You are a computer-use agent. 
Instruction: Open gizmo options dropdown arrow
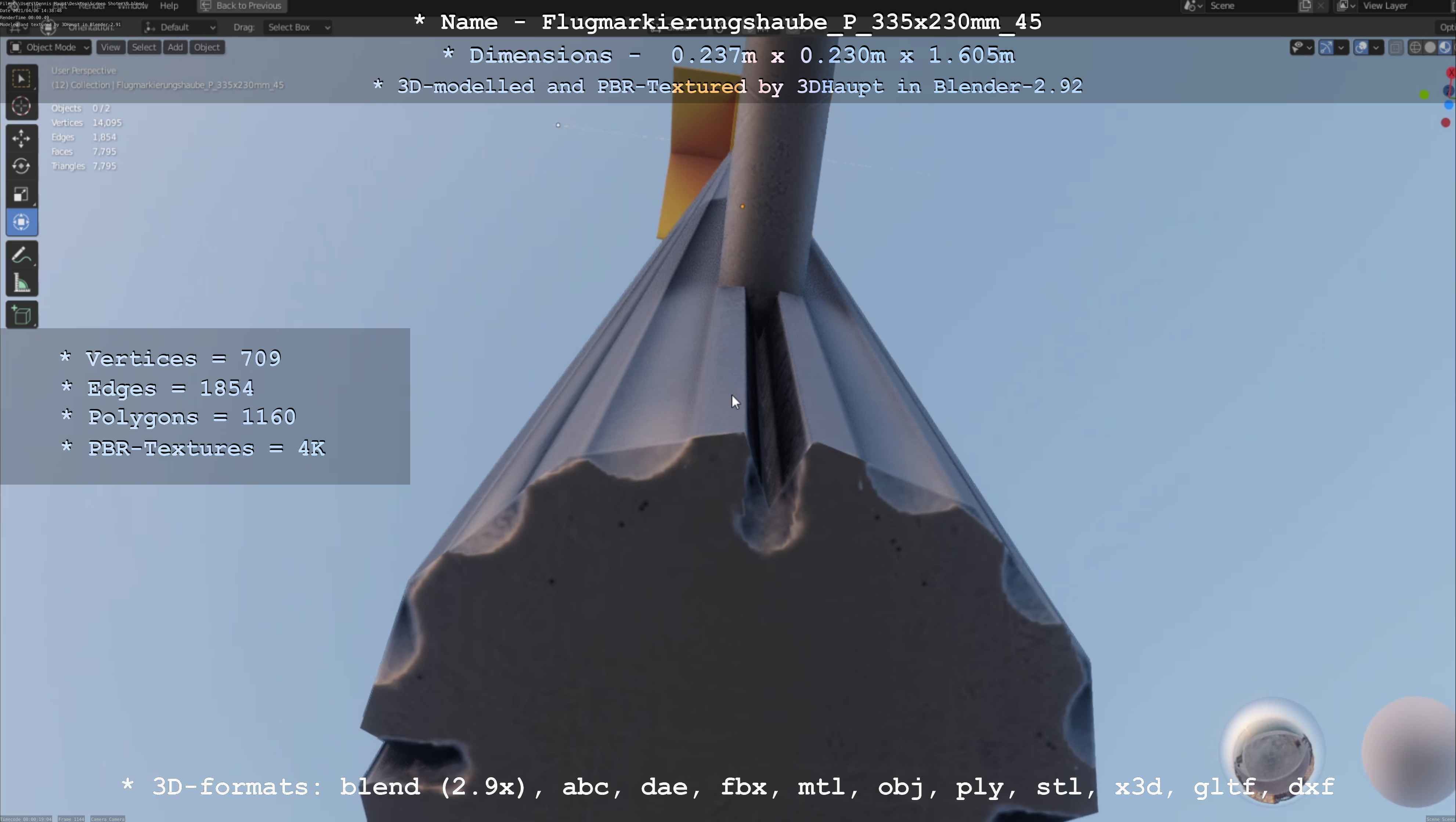click(1341, 47)
